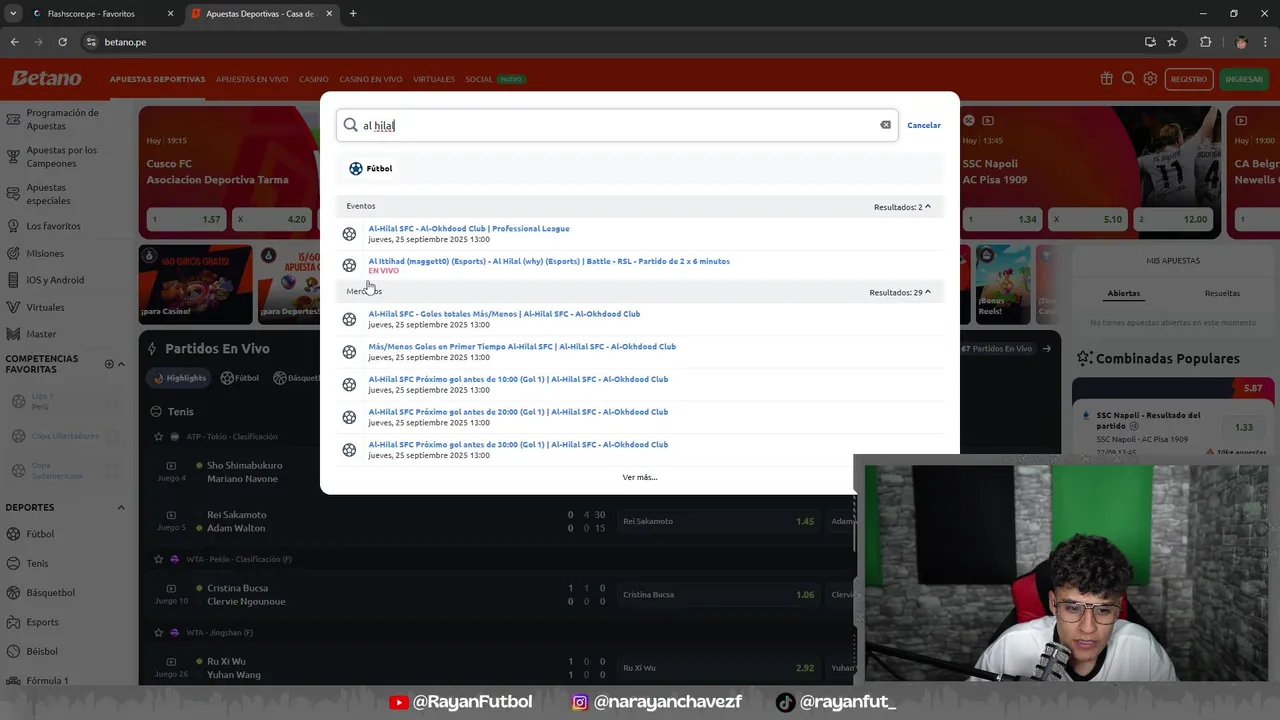Image resolution: width=1280 pixels, height=720 pixels.
Task: Click the Registro button
Action: coord(1189,79)
